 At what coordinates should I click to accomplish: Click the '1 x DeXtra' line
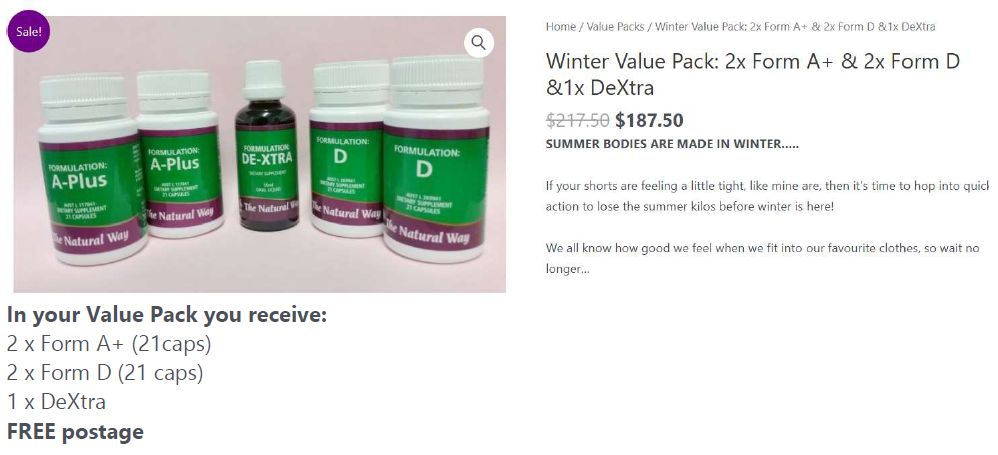[57, 402]
